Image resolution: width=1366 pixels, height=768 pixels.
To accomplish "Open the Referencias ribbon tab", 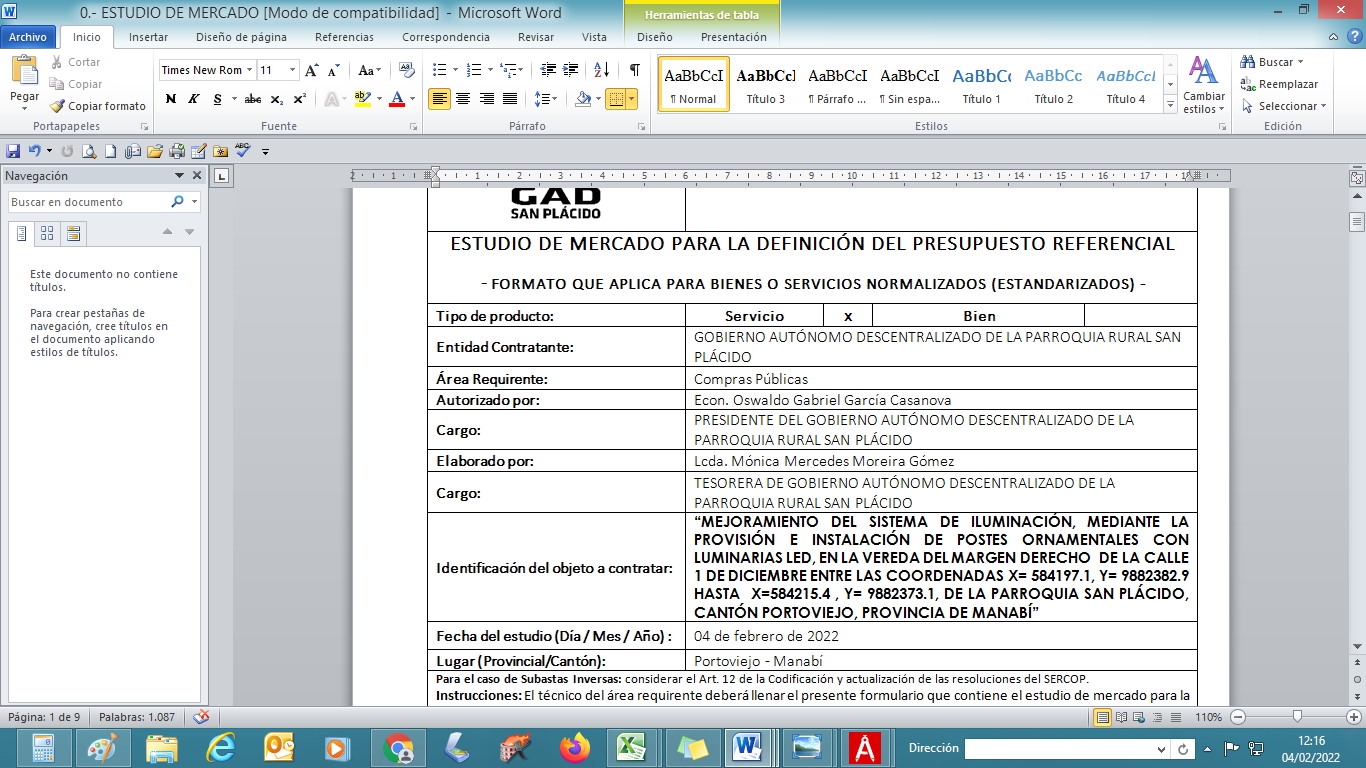I will tap(344, 37).
